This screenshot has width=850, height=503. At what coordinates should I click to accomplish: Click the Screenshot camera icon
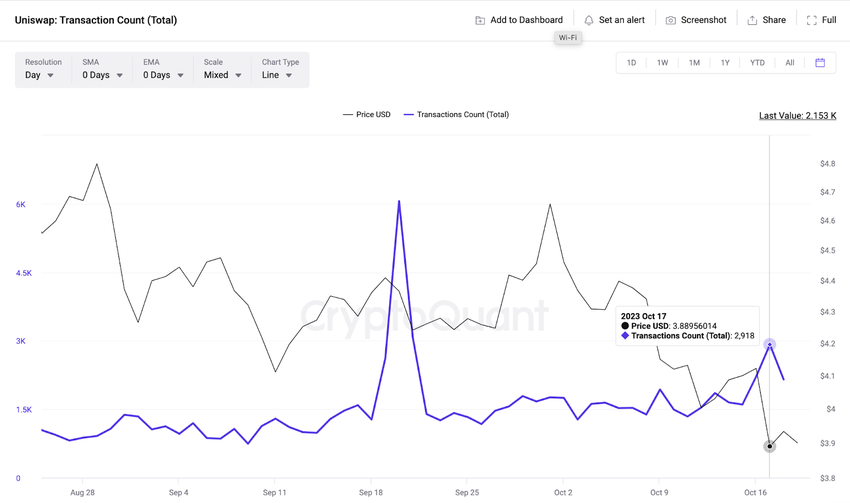[671, 20]
